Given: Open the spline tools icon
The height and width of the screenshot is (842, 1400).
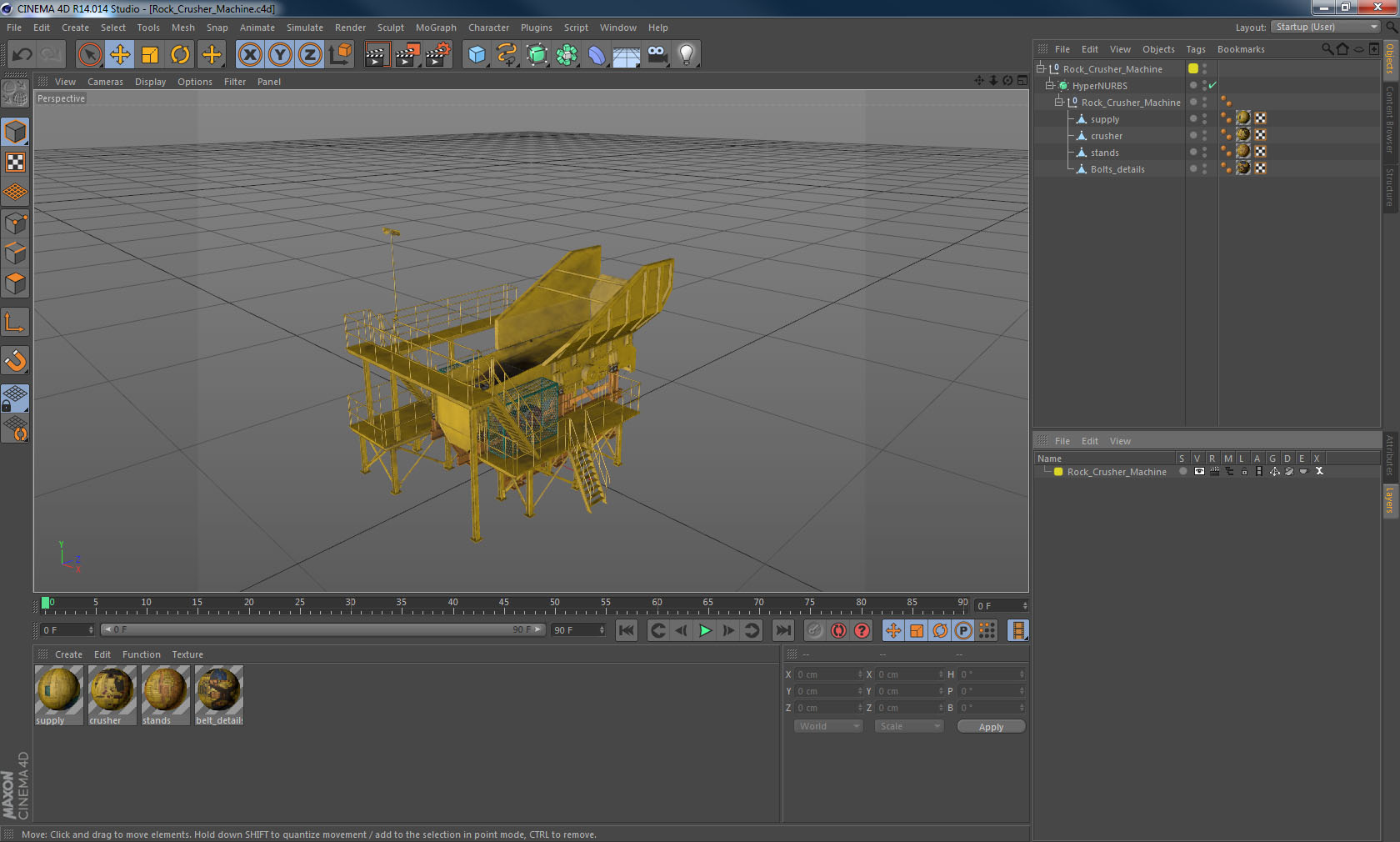Looking at the screenshot, I should (x=507, y=55).
